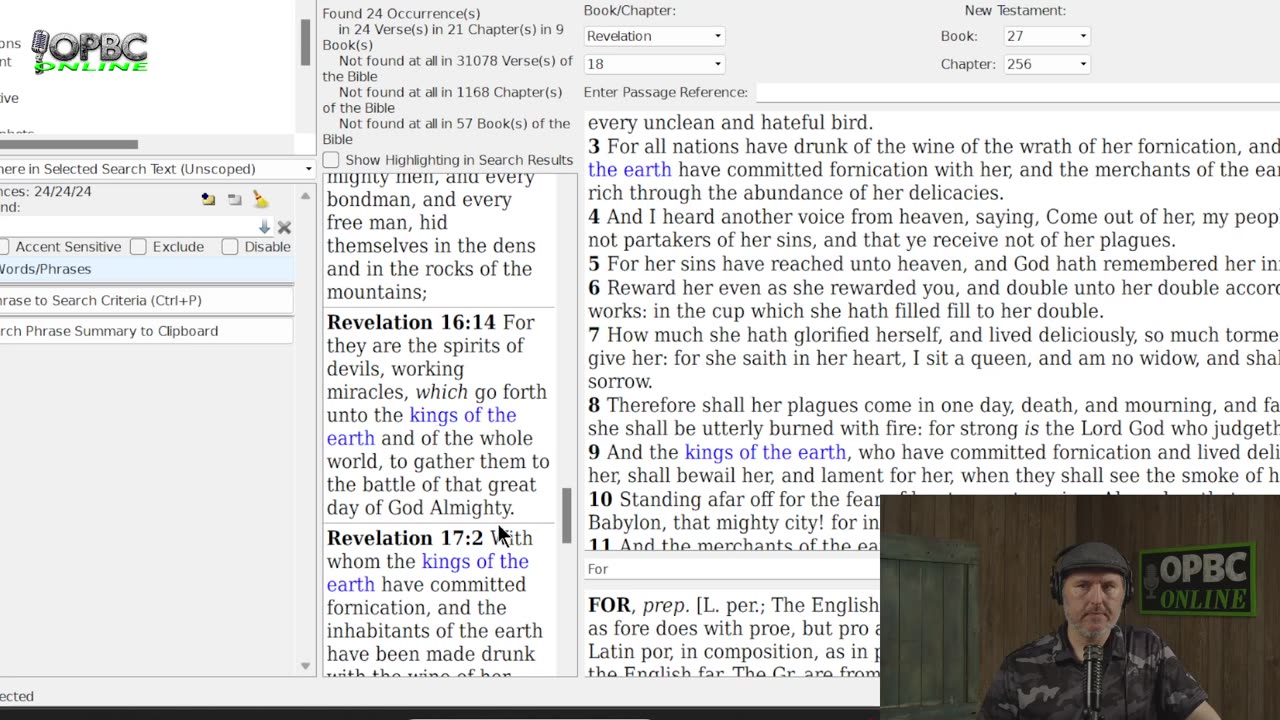Click 'kings of the earth' in verse 9
This screenshot has width=1280, height=720.
click(765, 452)
